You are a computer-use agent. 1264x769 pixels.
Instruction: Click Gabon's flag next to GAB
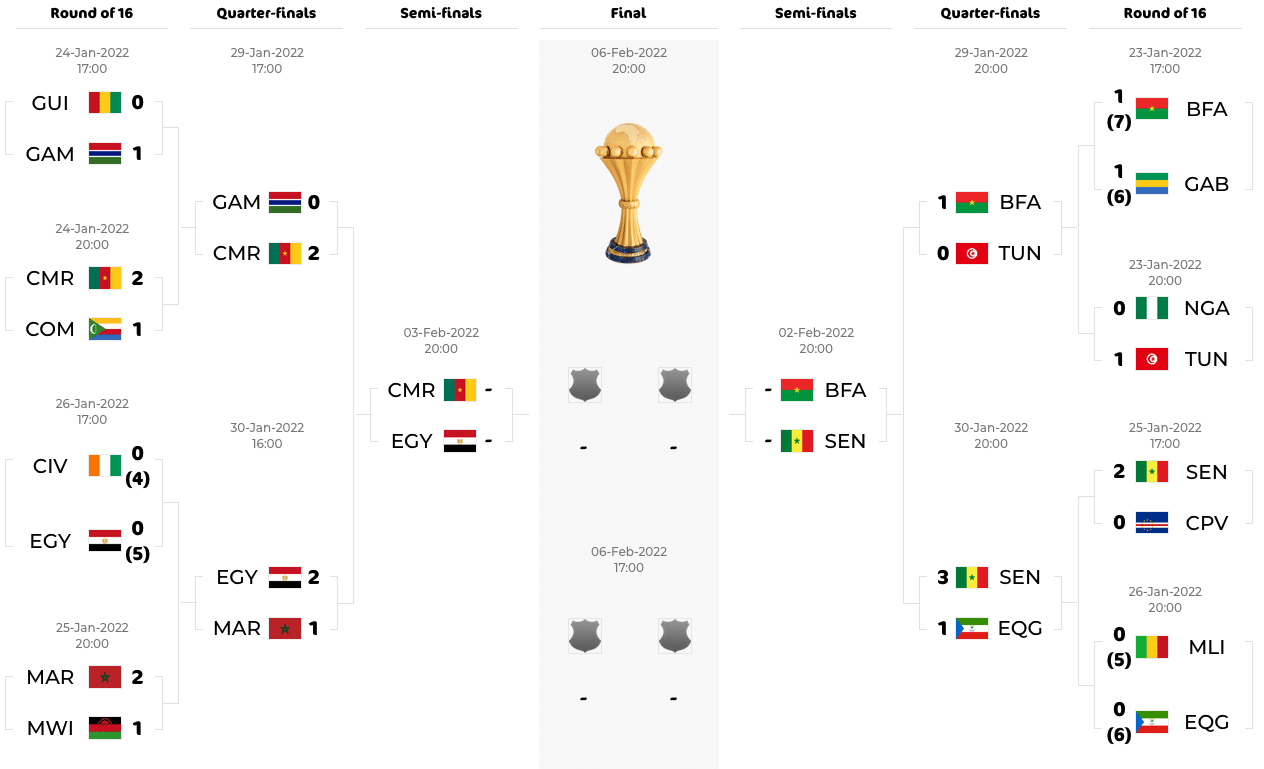pyautogui.click(x=1152, y=183)
